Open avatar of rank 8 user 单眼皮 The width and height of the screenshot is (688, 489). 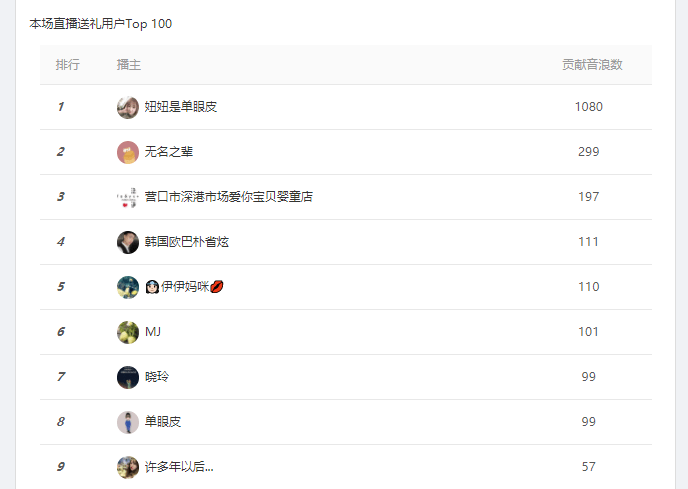(128, 422)
